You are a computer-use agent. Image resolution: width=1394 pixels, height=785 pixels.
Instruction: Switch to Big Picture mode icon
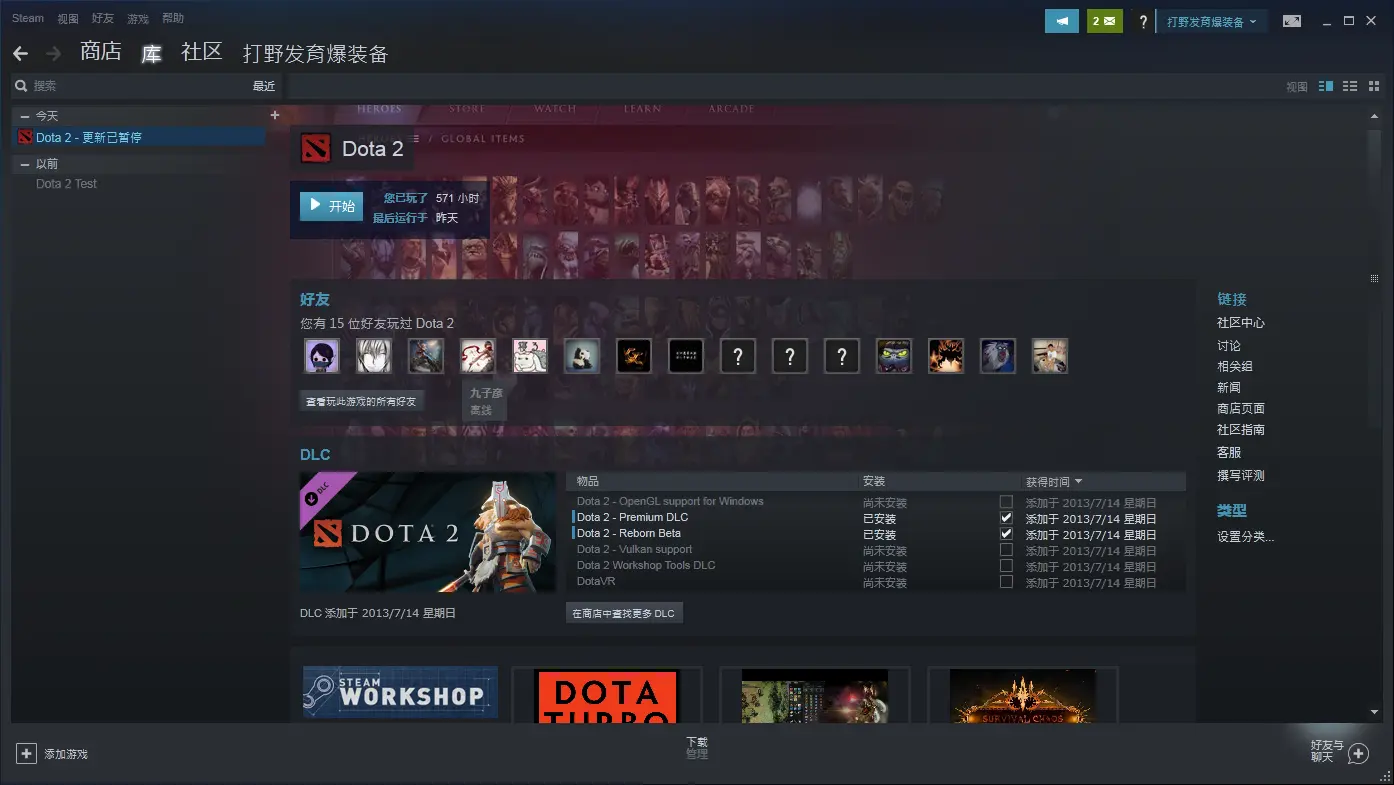[1292, 21]
